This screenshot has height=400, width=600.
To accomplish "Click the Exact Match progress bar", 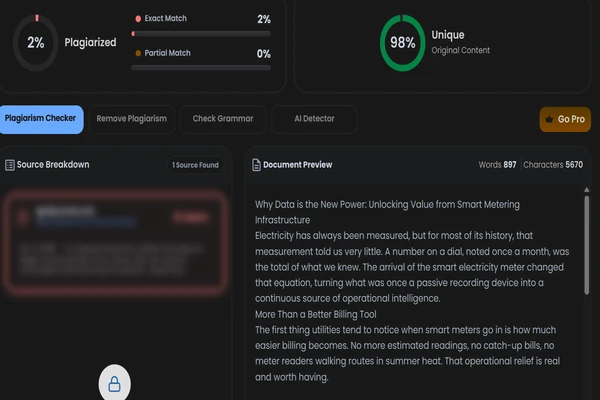I will pos(201,34).
